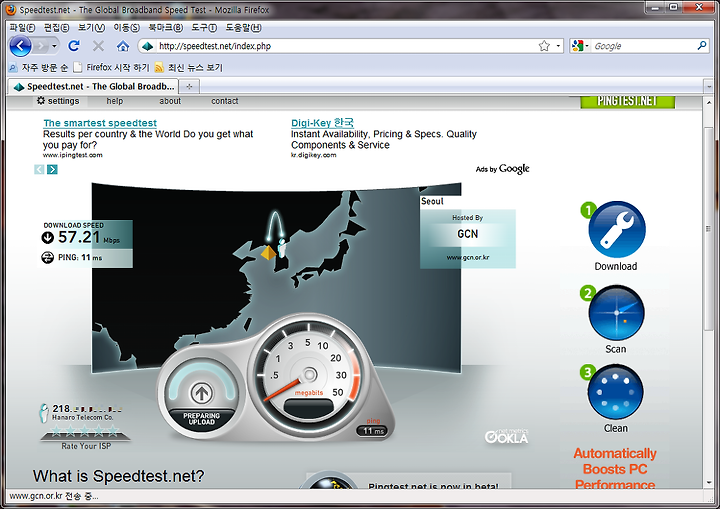The height and width of the screenshot is (509, 720).
Task: Click the yellow pyramid server marker on map
Action: point(268,252)
